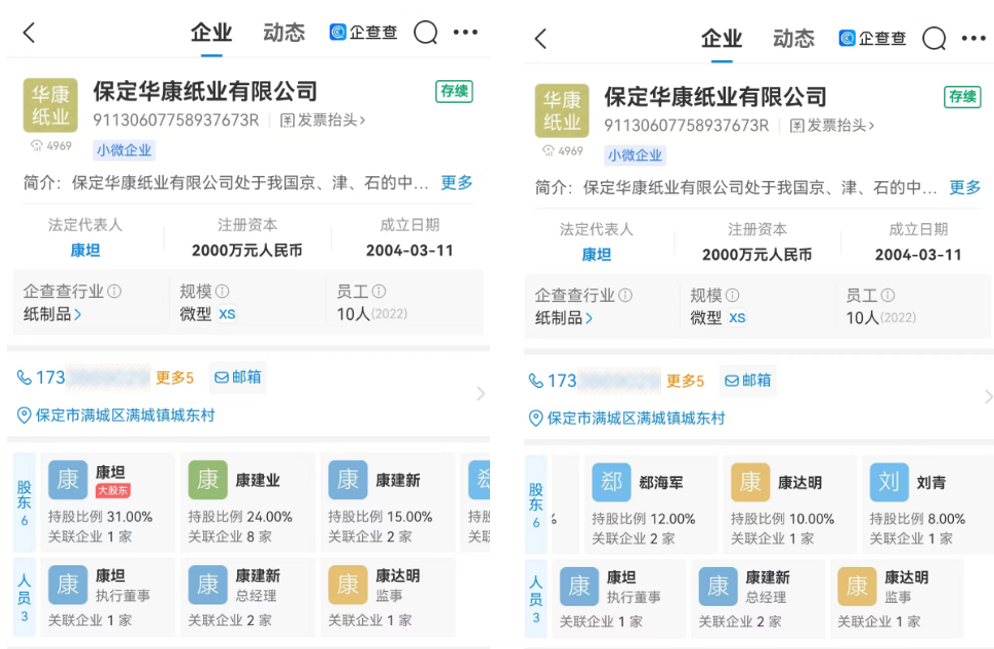Click the info icon beside 员工, left screenshot
The height and width of the screenshot is (649, 994).
[x=379, y=291]
